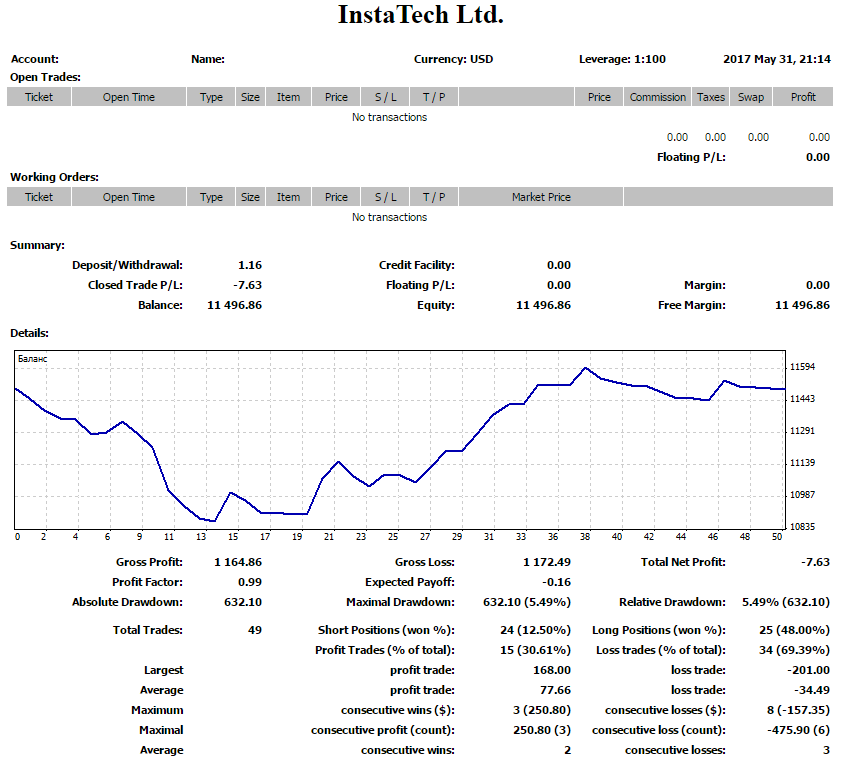843x766 pixels.
Task: Click Taxes column header in Open Trades
Action: [711, 97]
